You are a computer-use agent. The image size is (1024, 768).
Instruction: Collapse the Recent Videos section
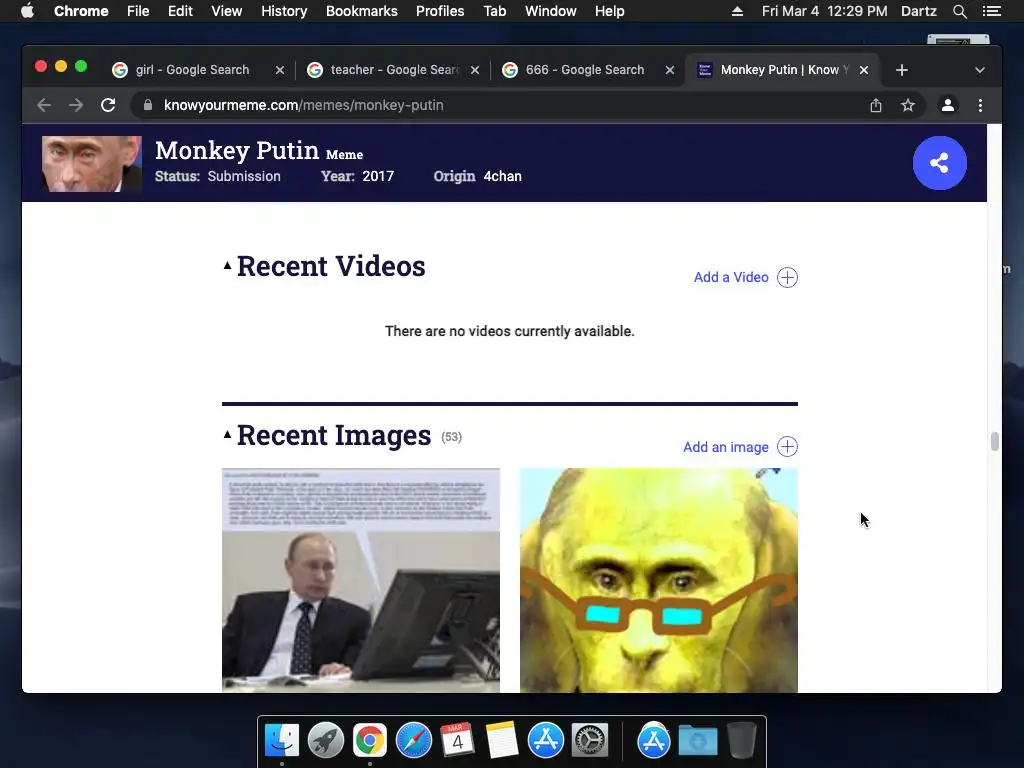click(227, 265)
